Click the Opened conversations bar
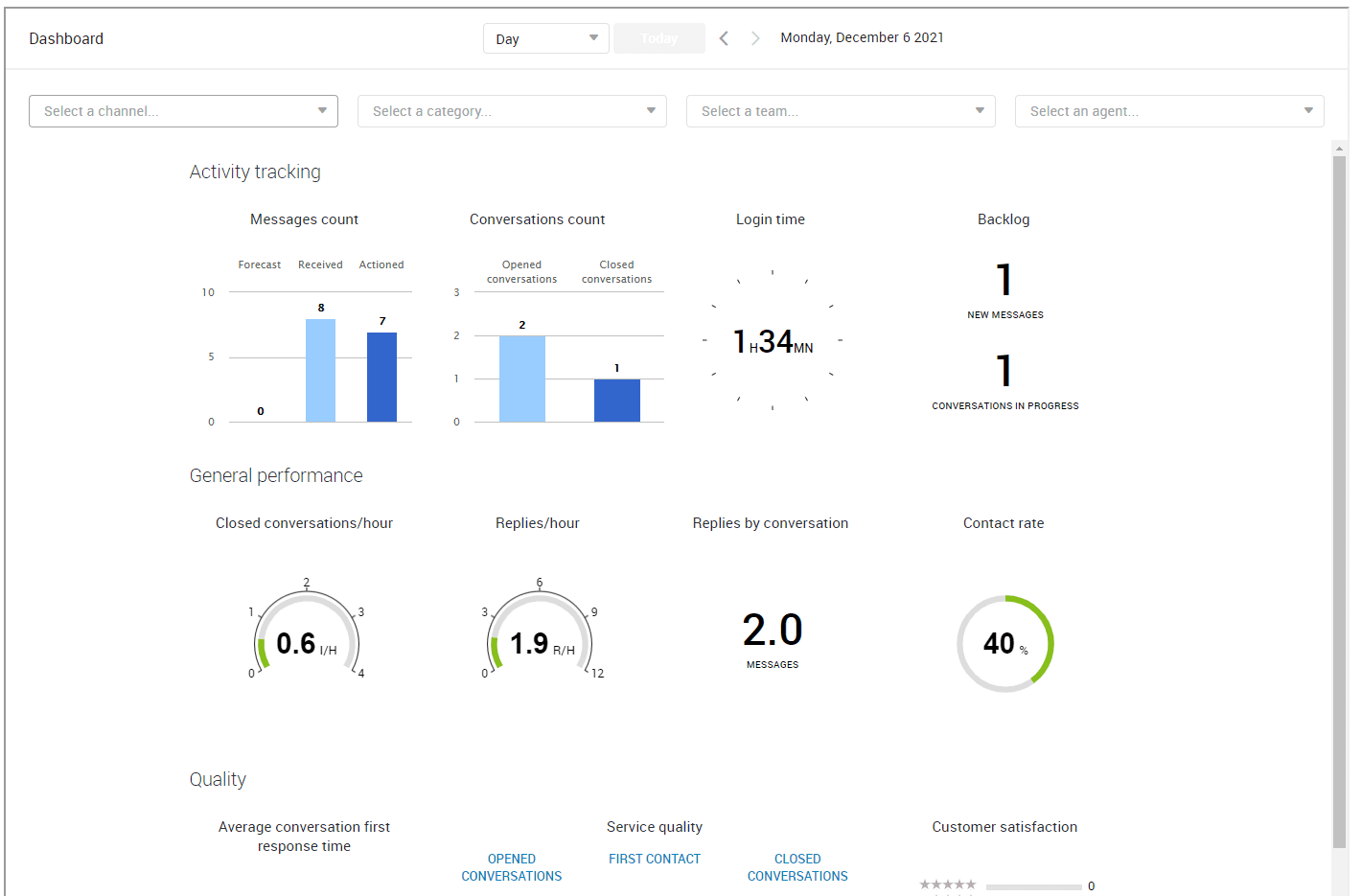 pyautogui.click(x=521, y=379)
